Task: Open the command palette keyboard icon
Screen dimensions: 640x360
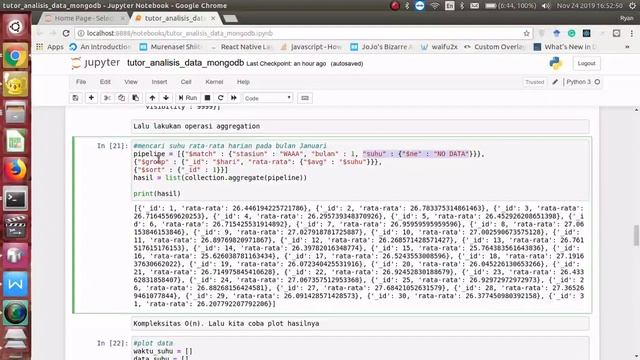Action: [305, 98]
